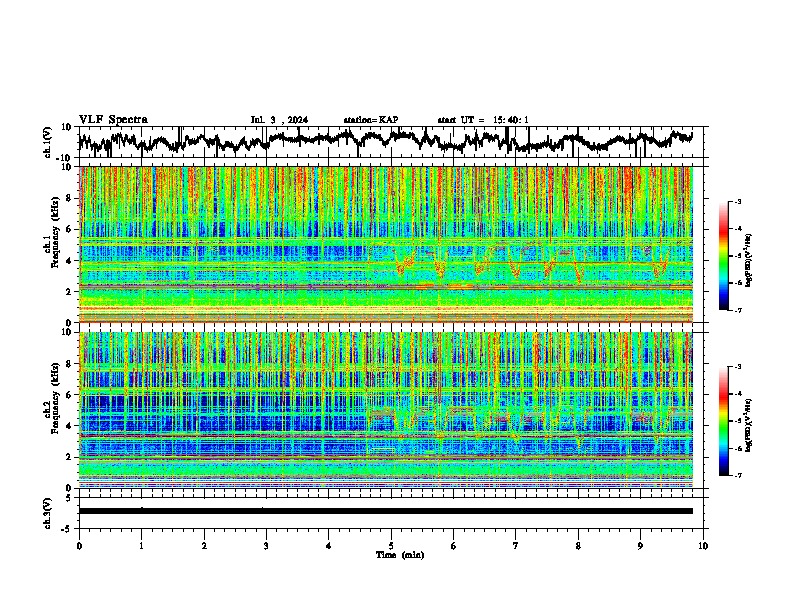Click time axis tick label '3'
792x612 pixels.
pos(266,546)
